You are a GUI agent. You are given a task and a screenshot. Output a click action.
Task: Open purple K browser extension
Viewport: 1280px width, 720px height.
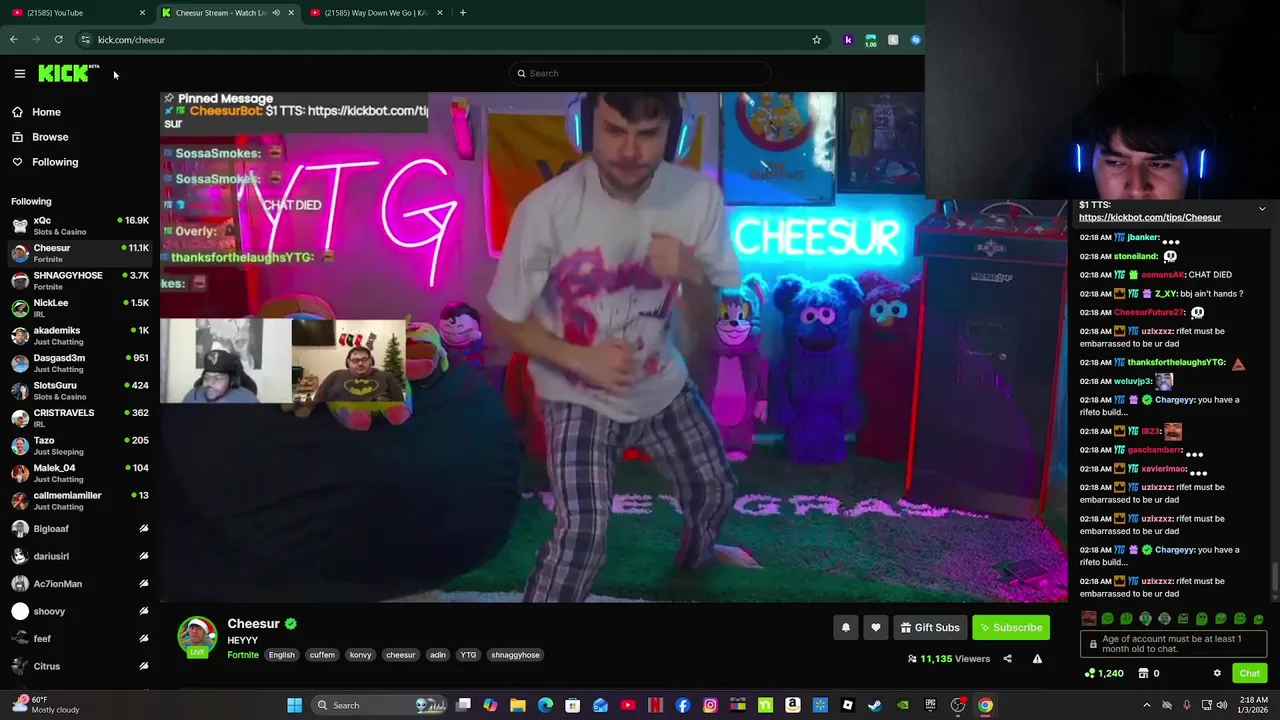tap(848, 40)
